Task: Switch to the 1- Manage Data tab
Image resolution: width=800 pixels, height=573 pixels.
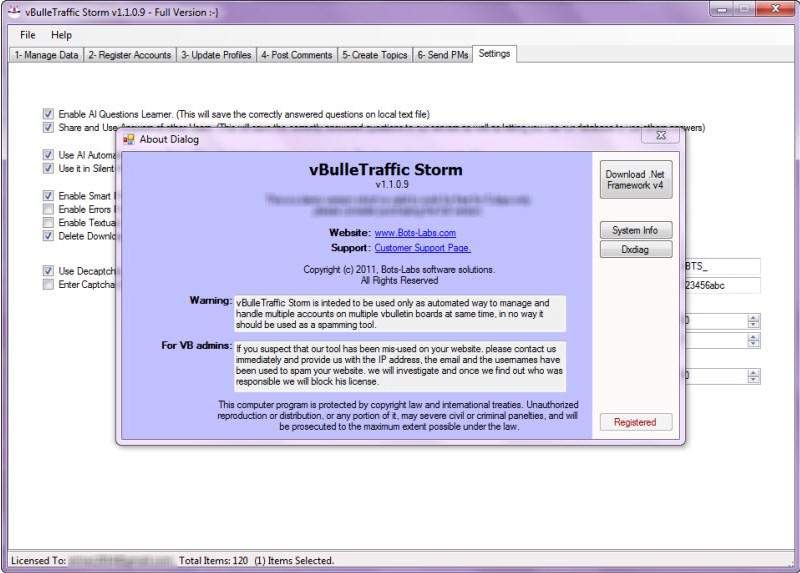Action: pos(45,55)
